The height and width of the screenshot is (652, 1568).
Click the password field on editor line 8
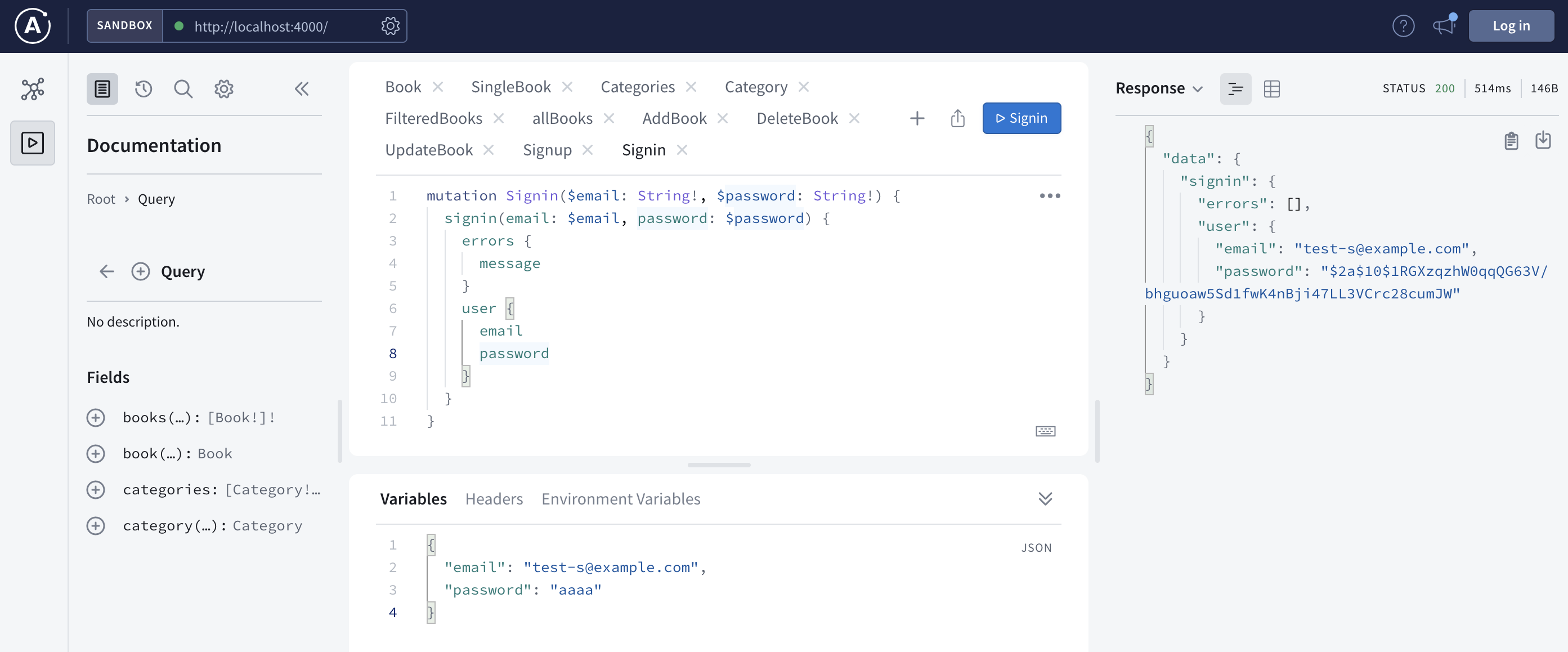[x=514, y=353]
